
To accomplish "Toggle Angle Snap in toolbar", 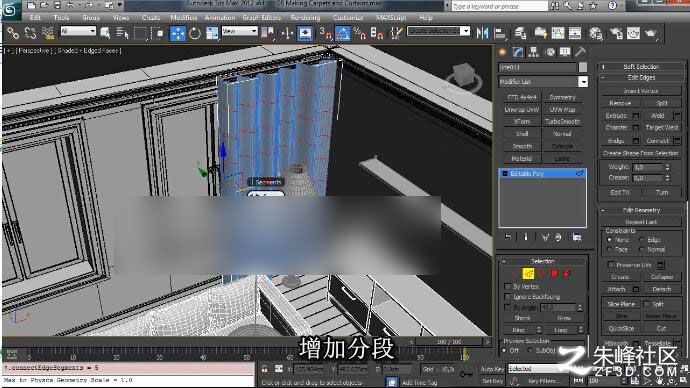I will 342,33.
